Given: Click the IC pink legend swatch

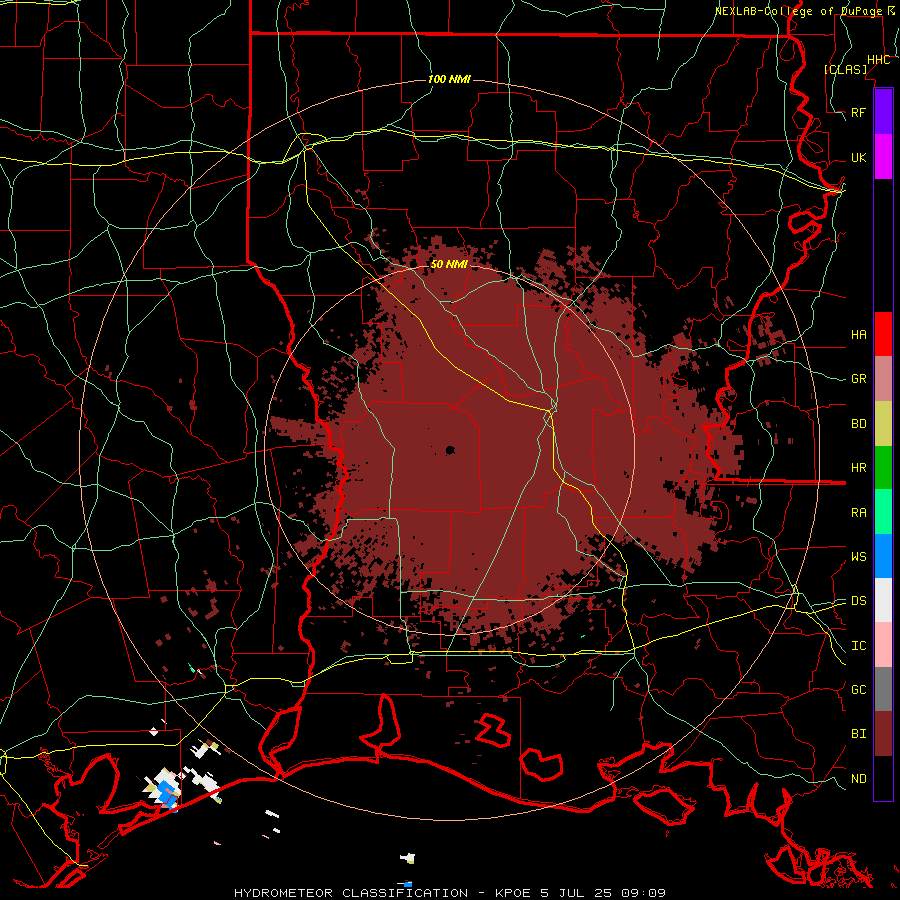Looking at the screenshot, I should tap(883, 645).
